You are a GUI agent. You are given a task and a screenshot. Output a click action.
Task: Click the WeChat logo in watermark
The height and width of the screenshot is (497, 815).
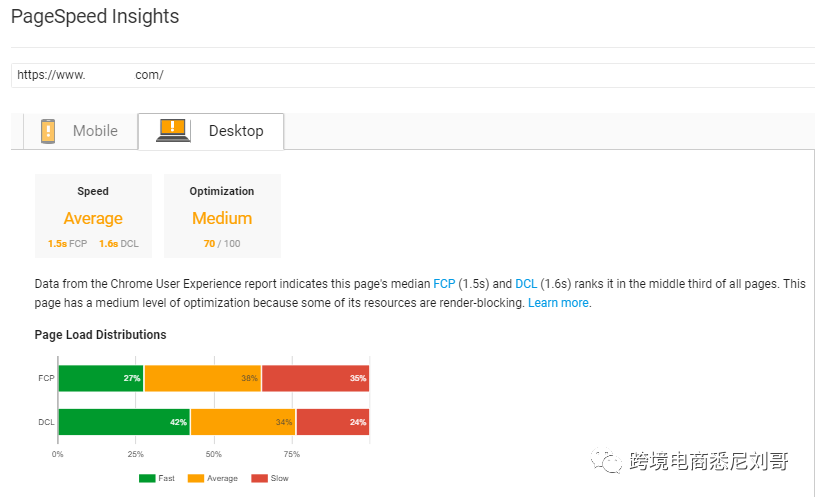click(606, 460)
